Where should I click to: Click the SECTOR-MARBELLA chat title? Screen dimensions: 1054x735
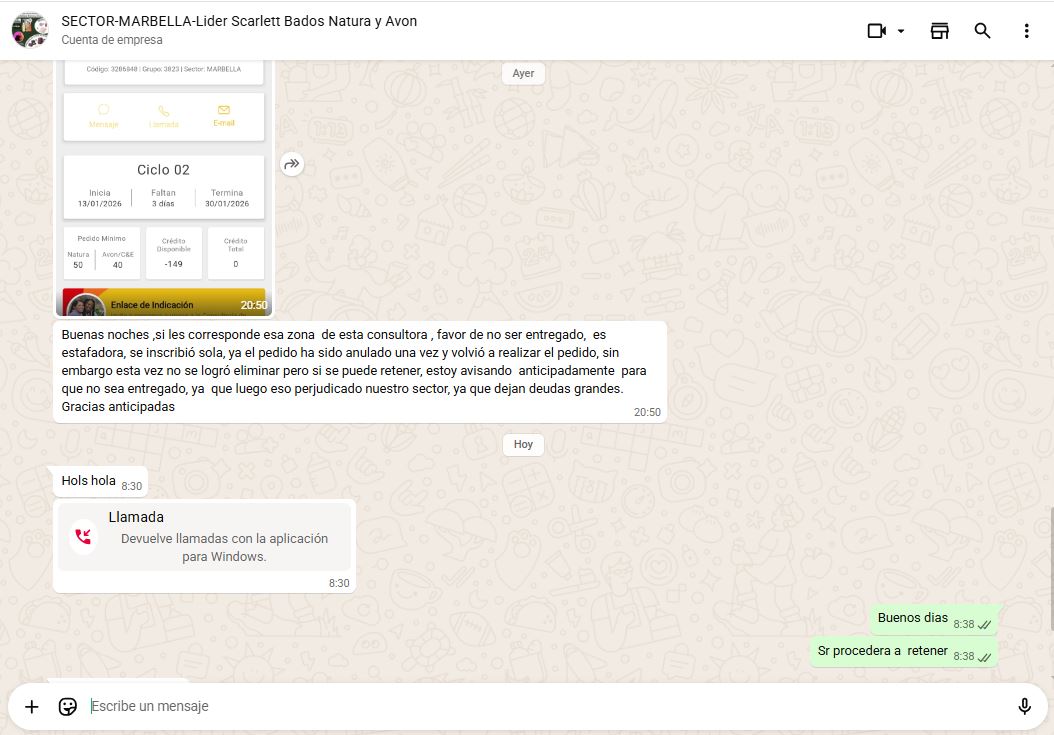239,21
